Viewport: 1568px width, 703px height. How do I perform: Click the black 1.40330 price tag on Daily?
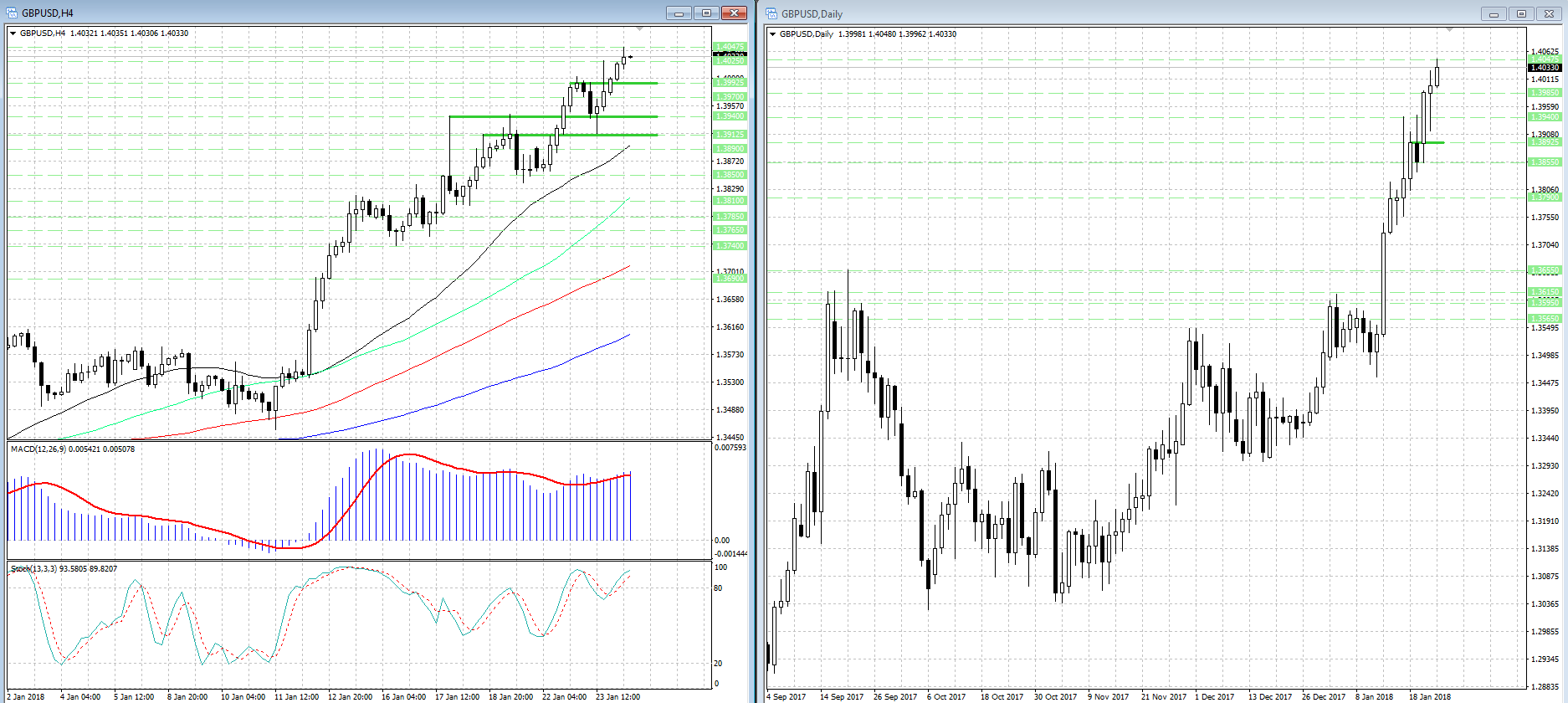pyautogui.click(x=1545, y=68)
